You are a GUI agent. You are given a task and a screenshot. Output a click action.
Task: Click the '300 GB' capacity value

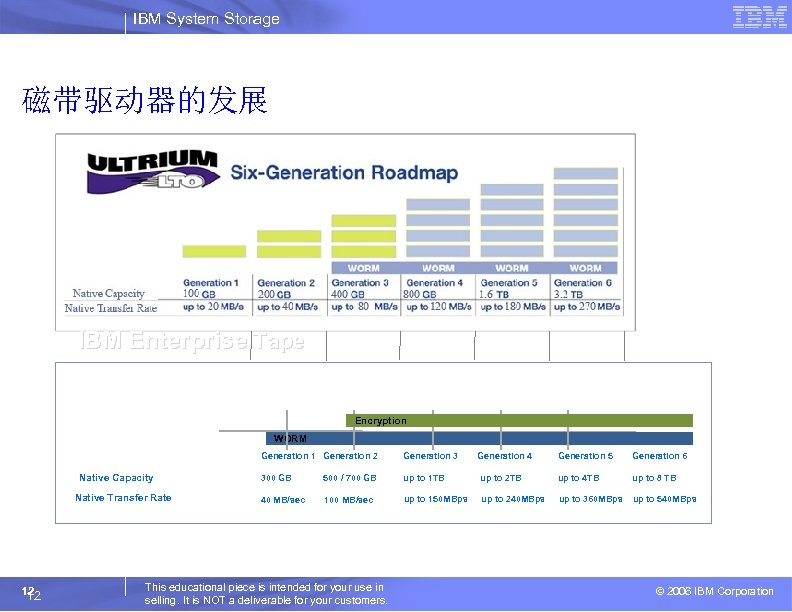[276, 478]
